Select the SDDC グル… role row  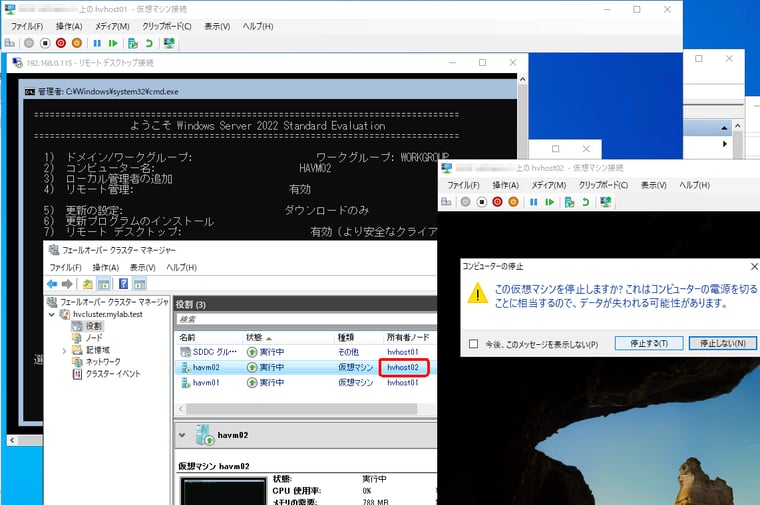click(x=305, y=352)
